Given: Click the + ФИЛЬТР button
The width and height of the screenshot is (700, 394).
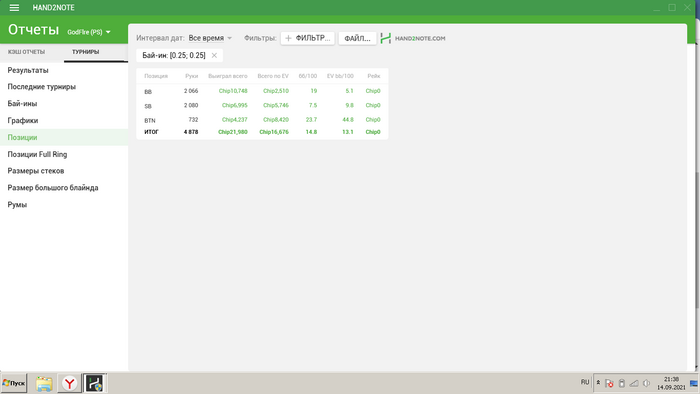Looking at the screenshot, I should (x=308, y=38).
